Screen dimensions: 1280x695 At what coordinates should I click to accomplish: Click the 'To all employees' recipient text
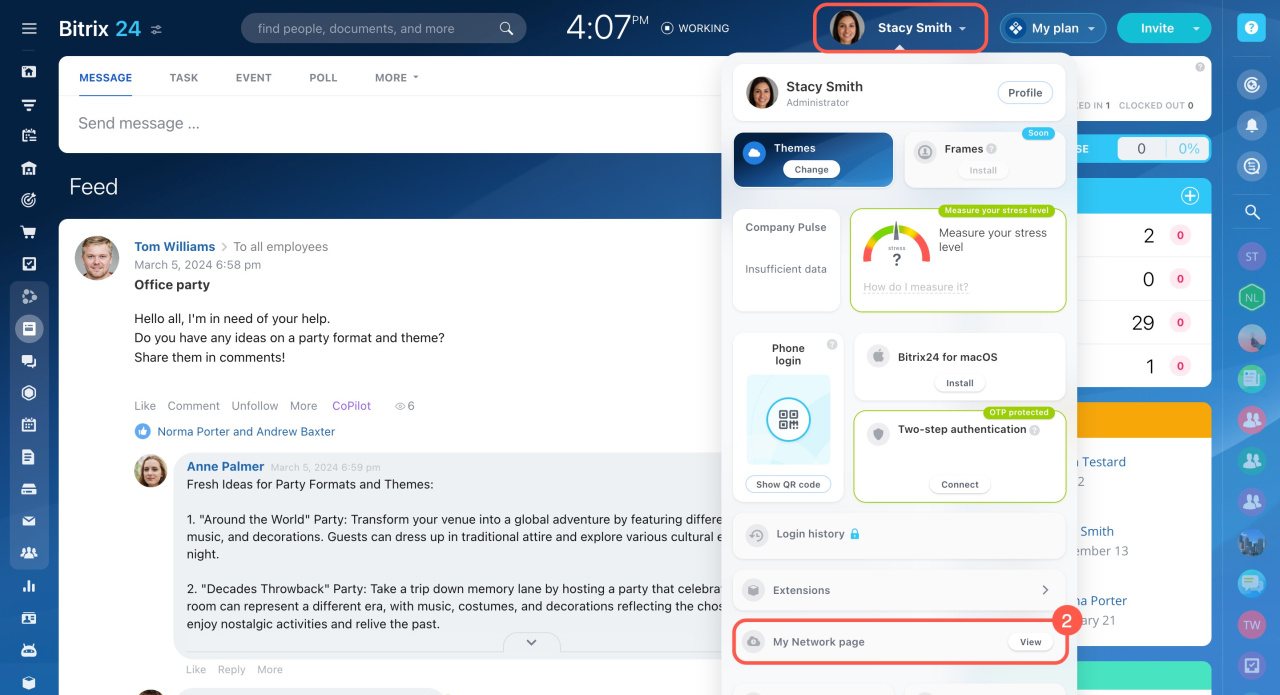click(x=281, y=247)
